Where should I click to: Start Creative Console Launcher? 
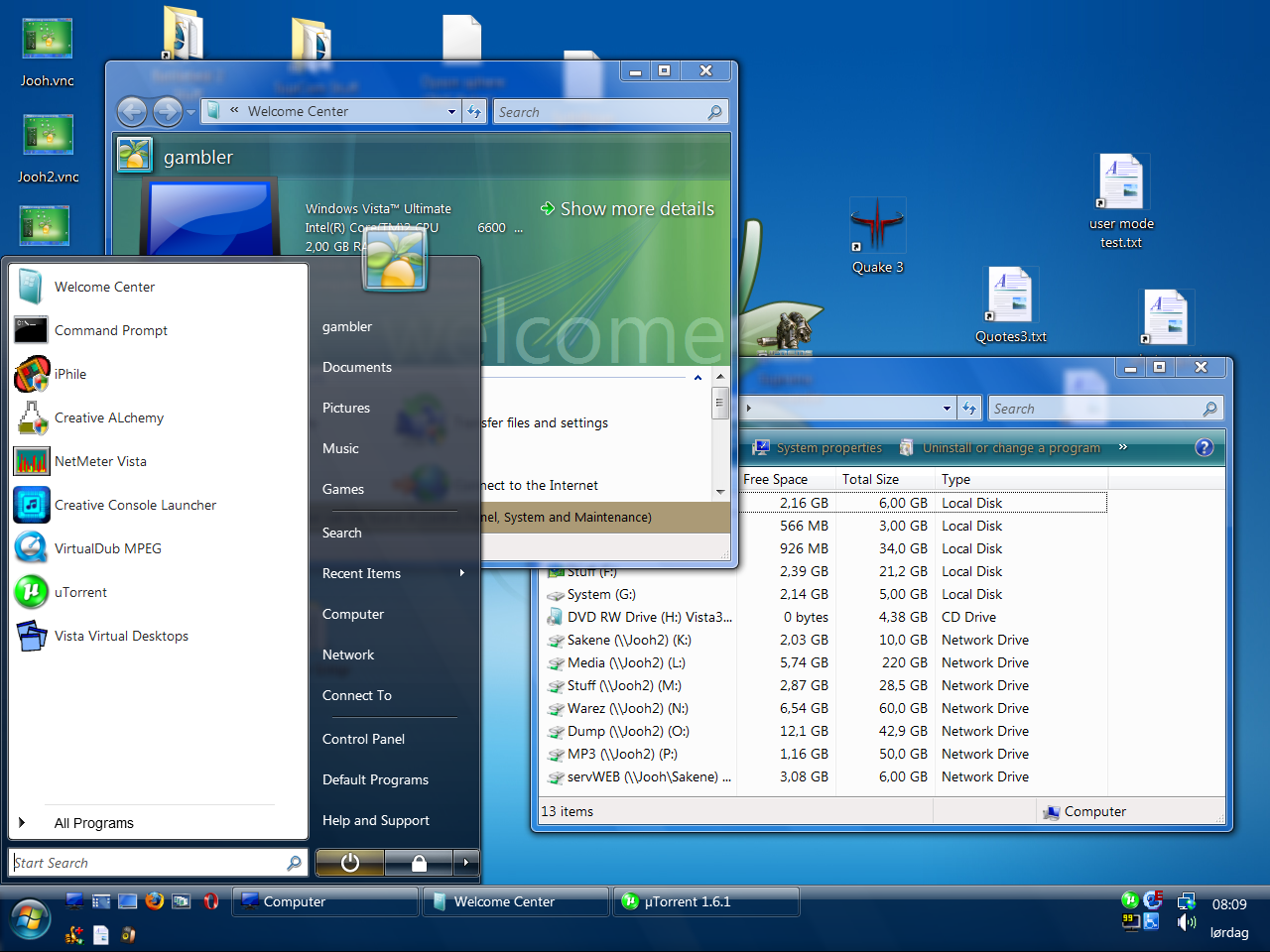click(159, 505)
